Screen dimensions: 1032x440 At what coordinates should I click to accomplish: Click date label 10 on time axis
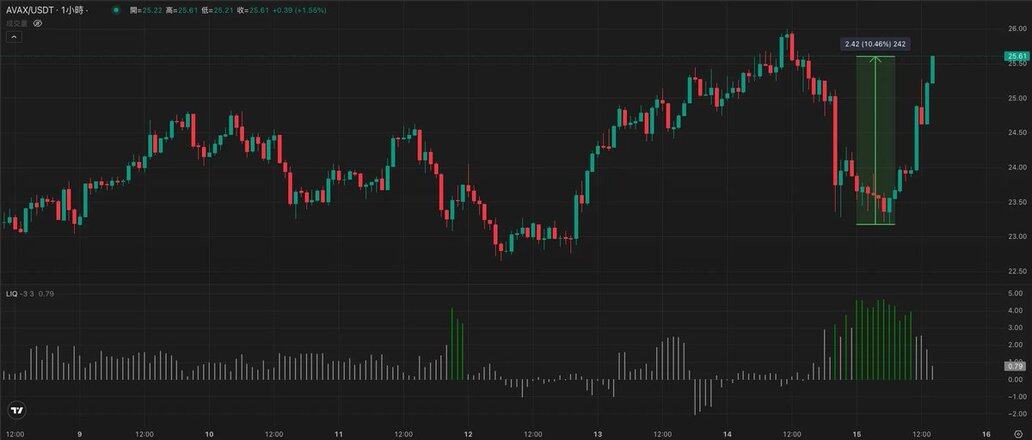(209, 434)
